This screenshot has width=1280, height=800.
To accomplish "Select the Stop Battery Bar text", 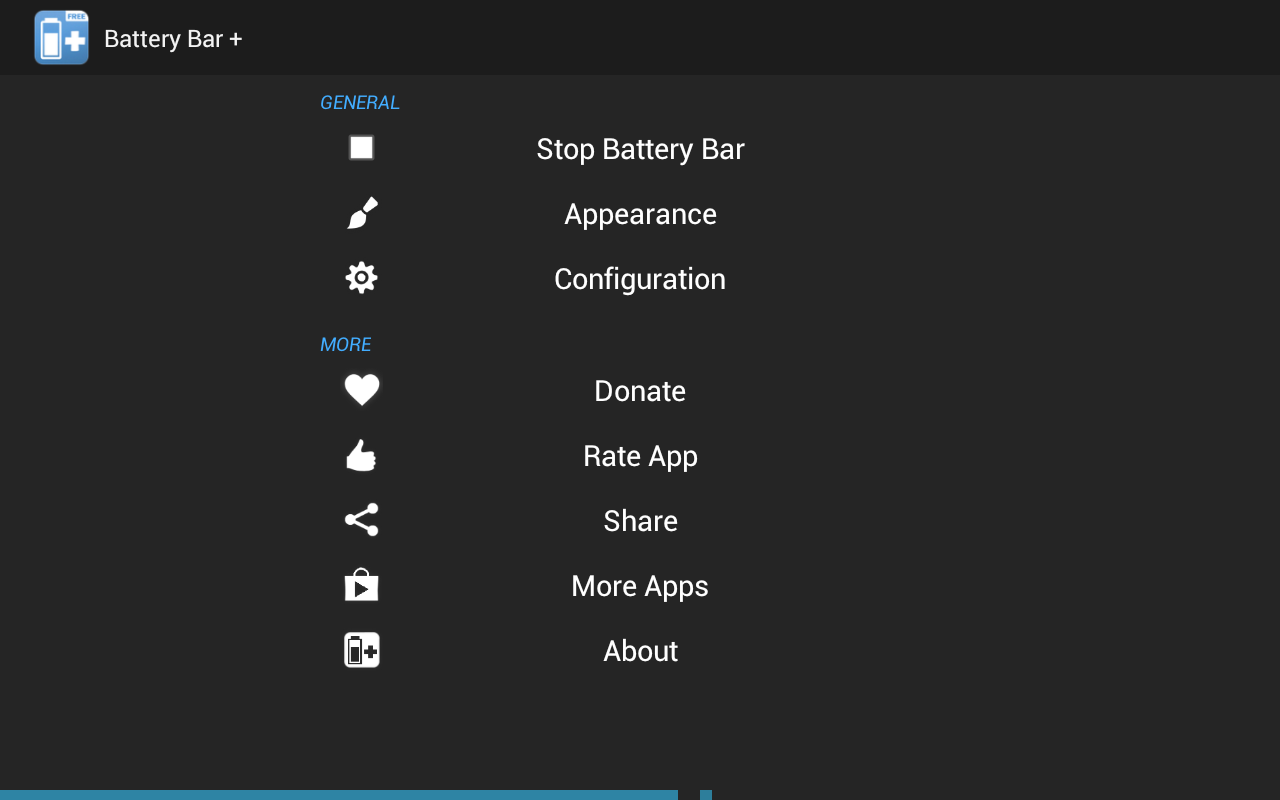I will 640,149.
